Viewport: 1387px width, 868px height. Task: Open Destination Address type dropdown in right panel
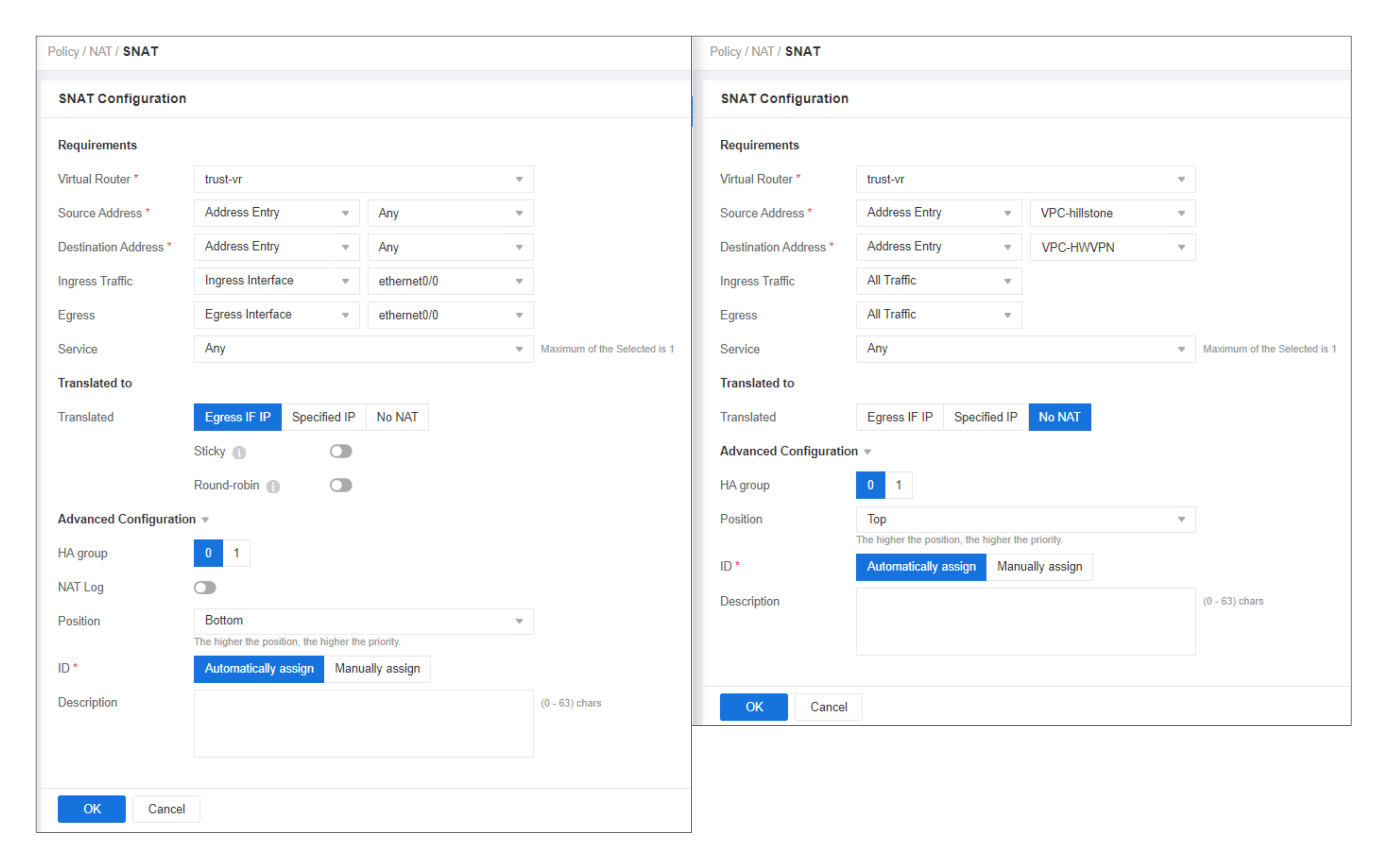[939, 247]
